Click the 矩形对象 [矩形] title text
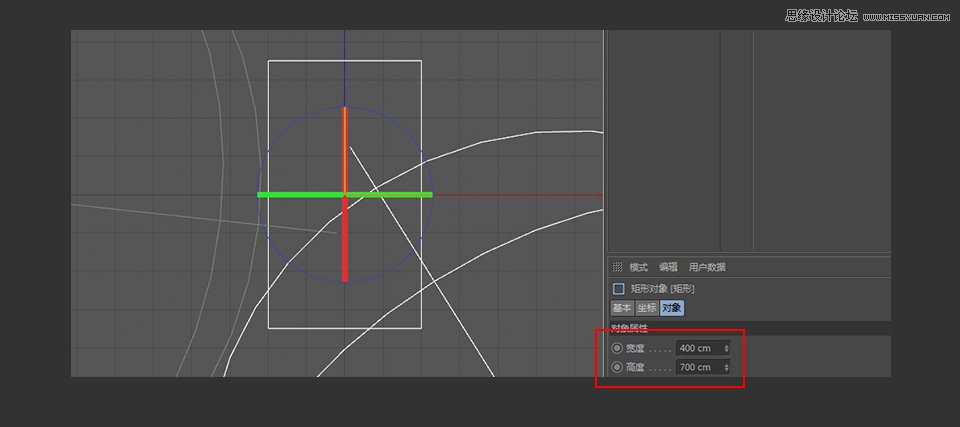Screen dimensions: 960x427 [x=662, y=289]
